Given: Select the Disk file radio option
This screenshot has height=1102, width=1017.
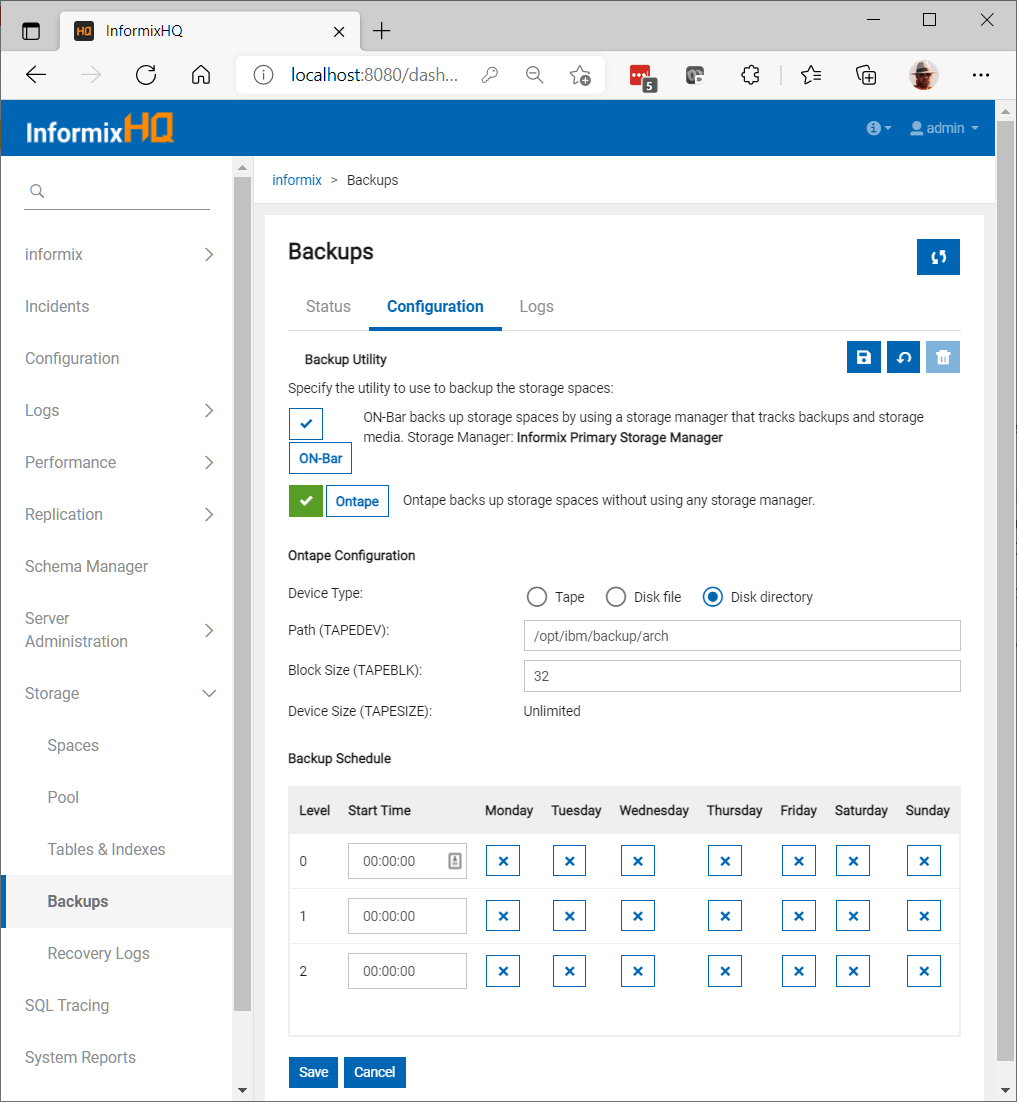Looking at the screenshot, I should coord(616,597).
